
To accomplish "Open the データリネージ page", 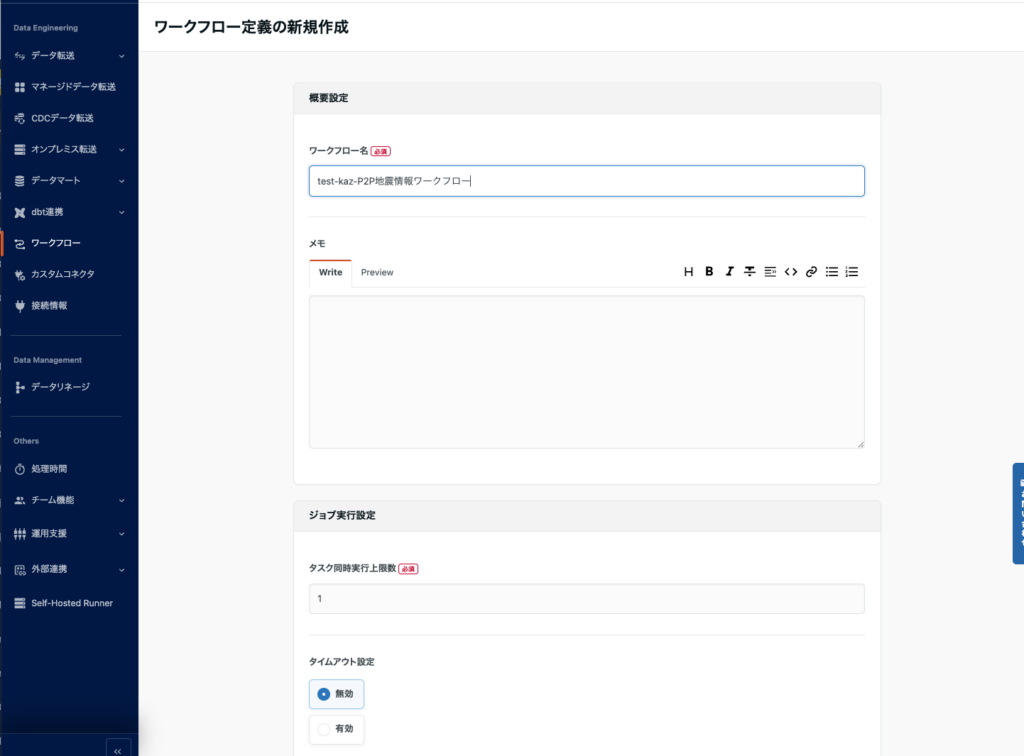I will tap(60, 387).
